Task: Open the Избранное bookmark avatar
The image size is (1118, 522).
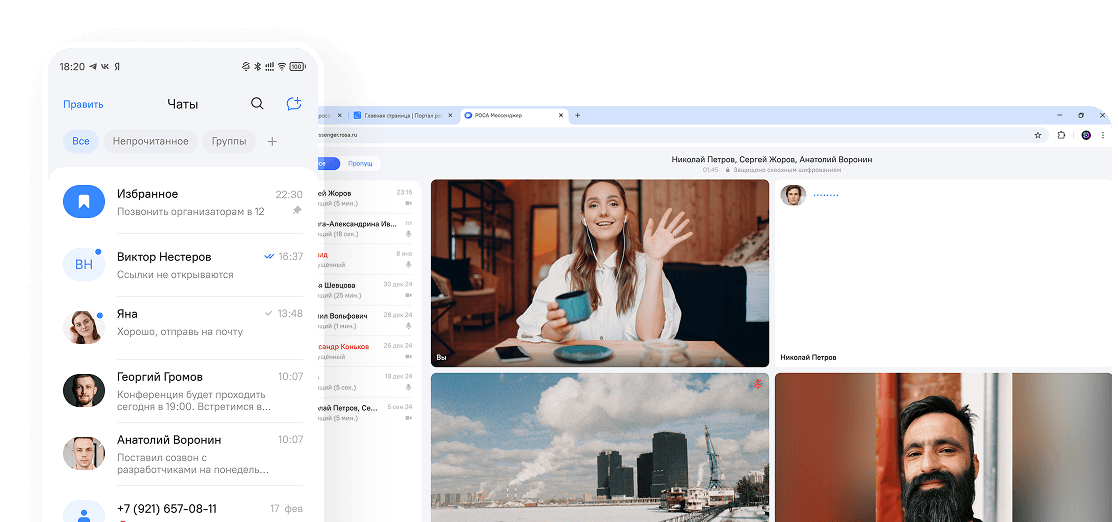Action: pos(84,202)
